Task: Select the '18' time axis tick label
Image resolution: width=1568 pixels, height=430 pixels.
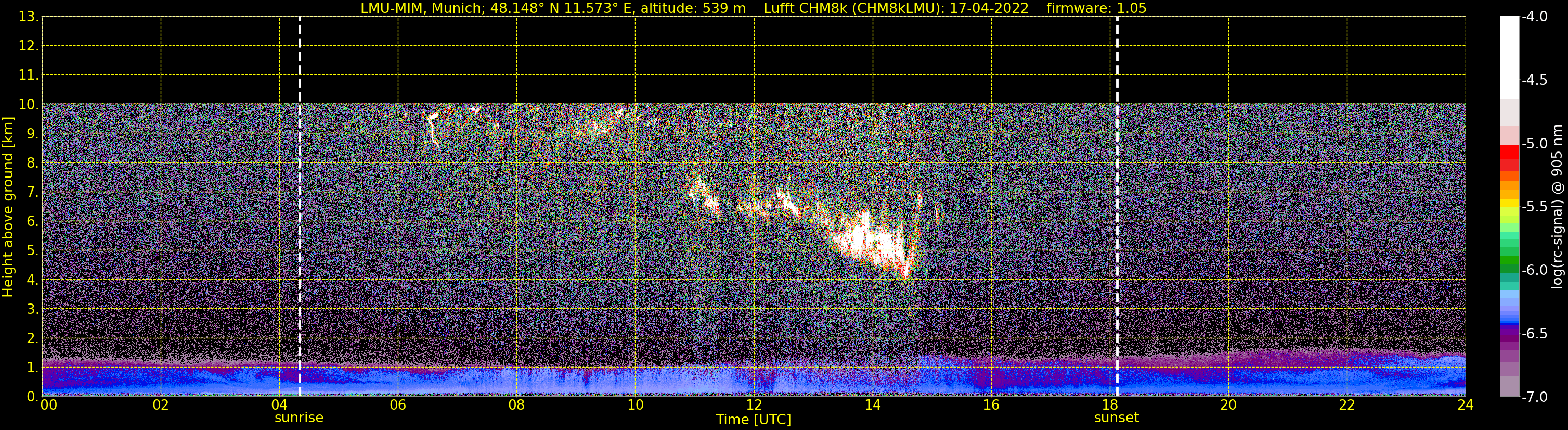Action: (1110, 406)
